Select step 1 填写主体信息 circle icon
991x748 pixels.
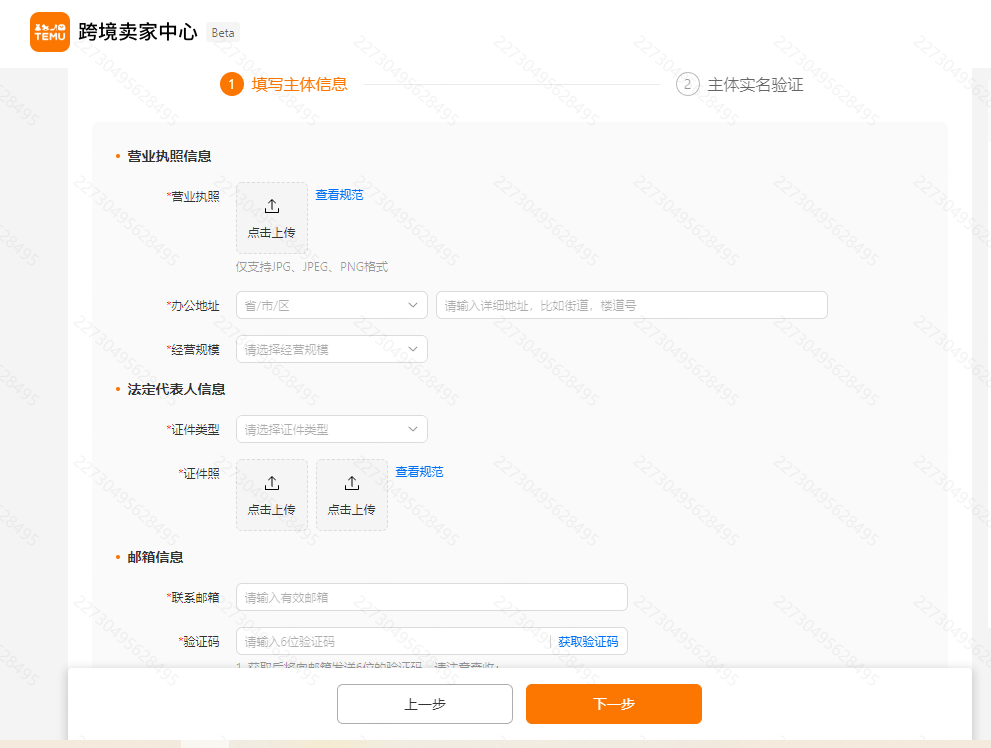point(232,86)
